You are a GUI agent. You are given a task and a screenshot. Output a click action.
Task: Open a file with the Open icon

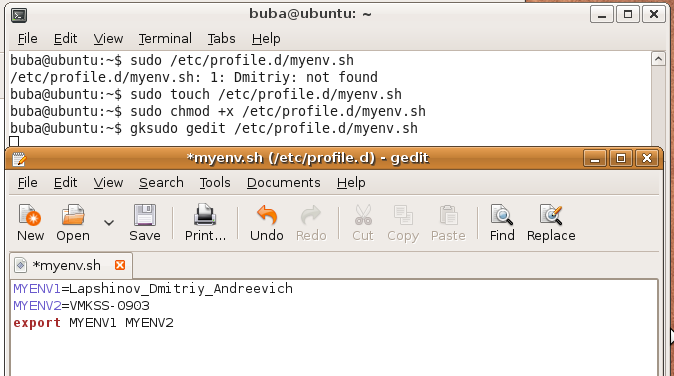click(x=73, y=215)
